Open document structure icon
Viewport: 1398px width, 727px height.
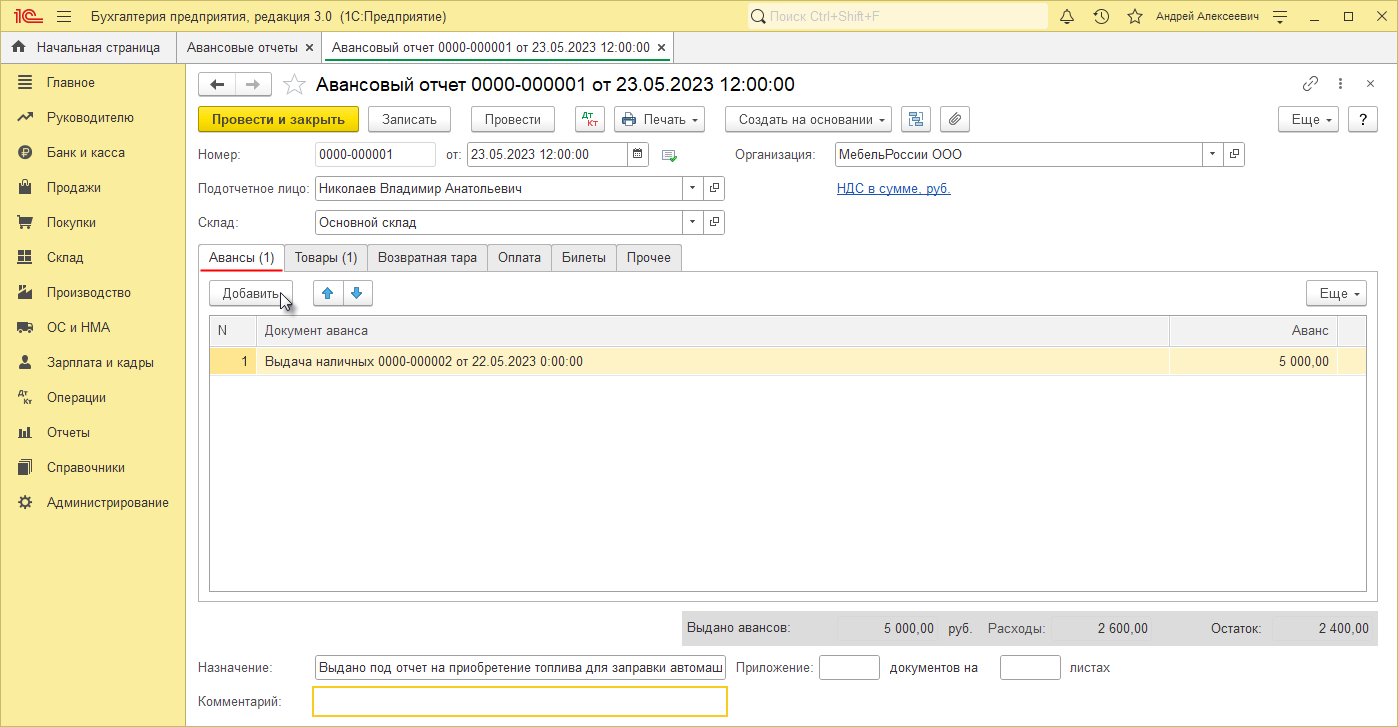[916, 119]
